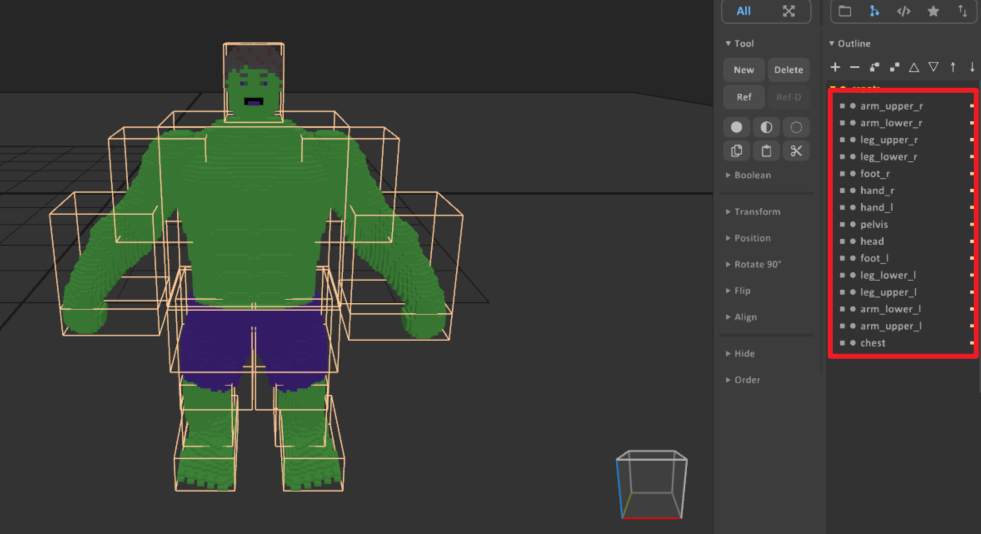Click the paired up-down arrows icon
Screen dimensions: 981x534
coord(962,11)
